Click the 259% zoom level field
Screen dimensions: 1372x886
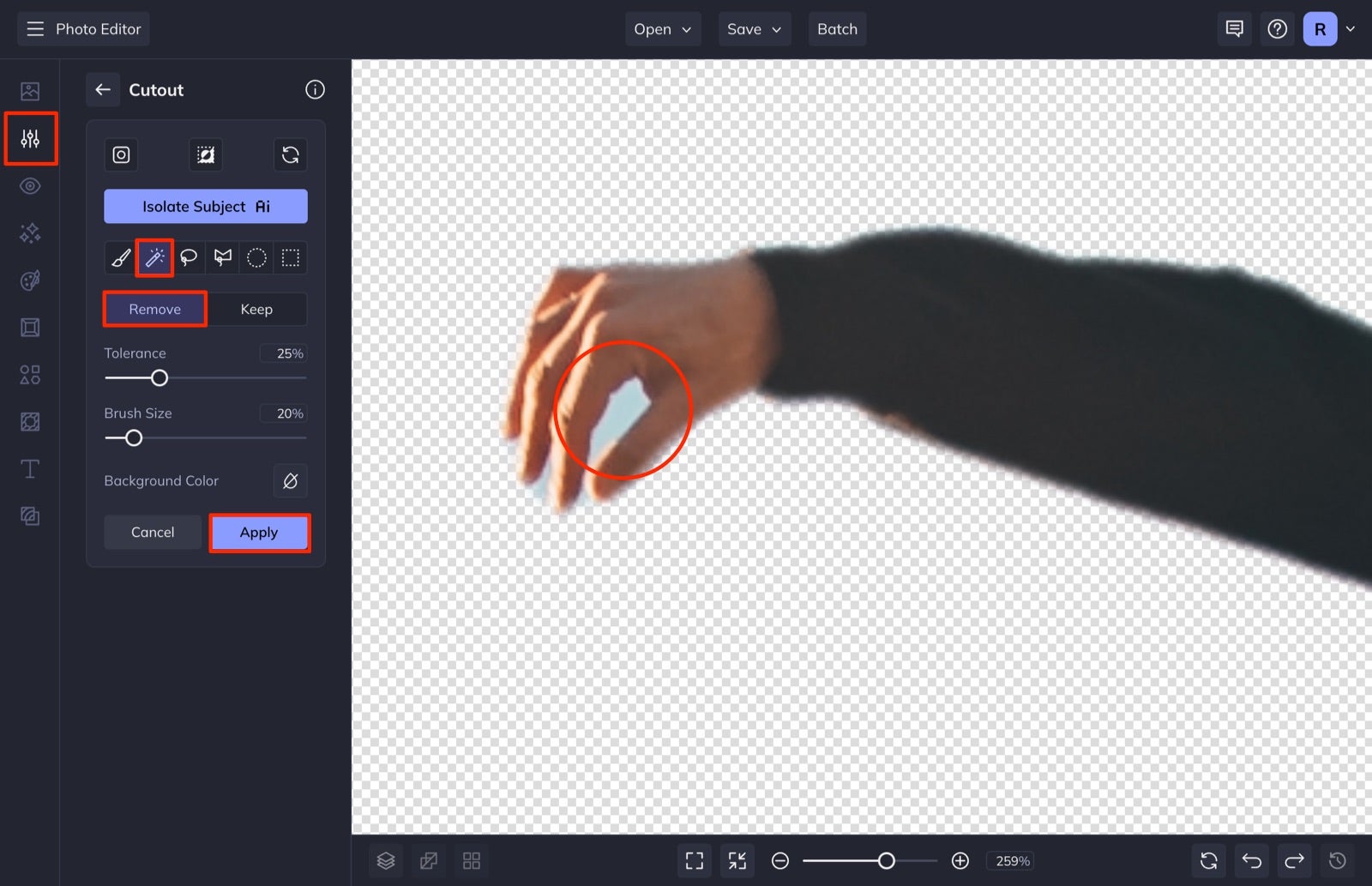point(1012,860)
